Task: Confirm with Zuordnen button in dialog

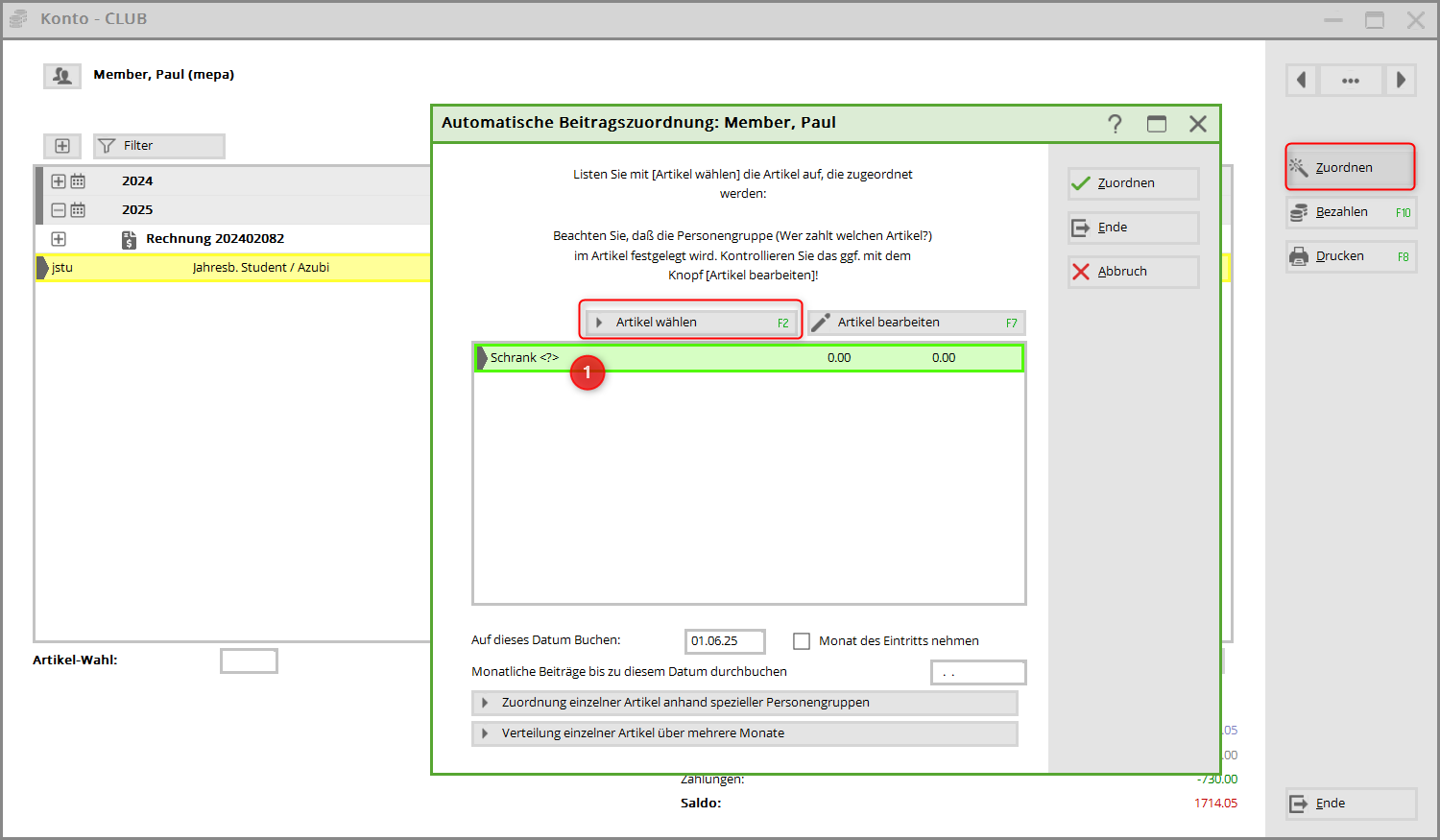Action: [x=1133, y=183]
